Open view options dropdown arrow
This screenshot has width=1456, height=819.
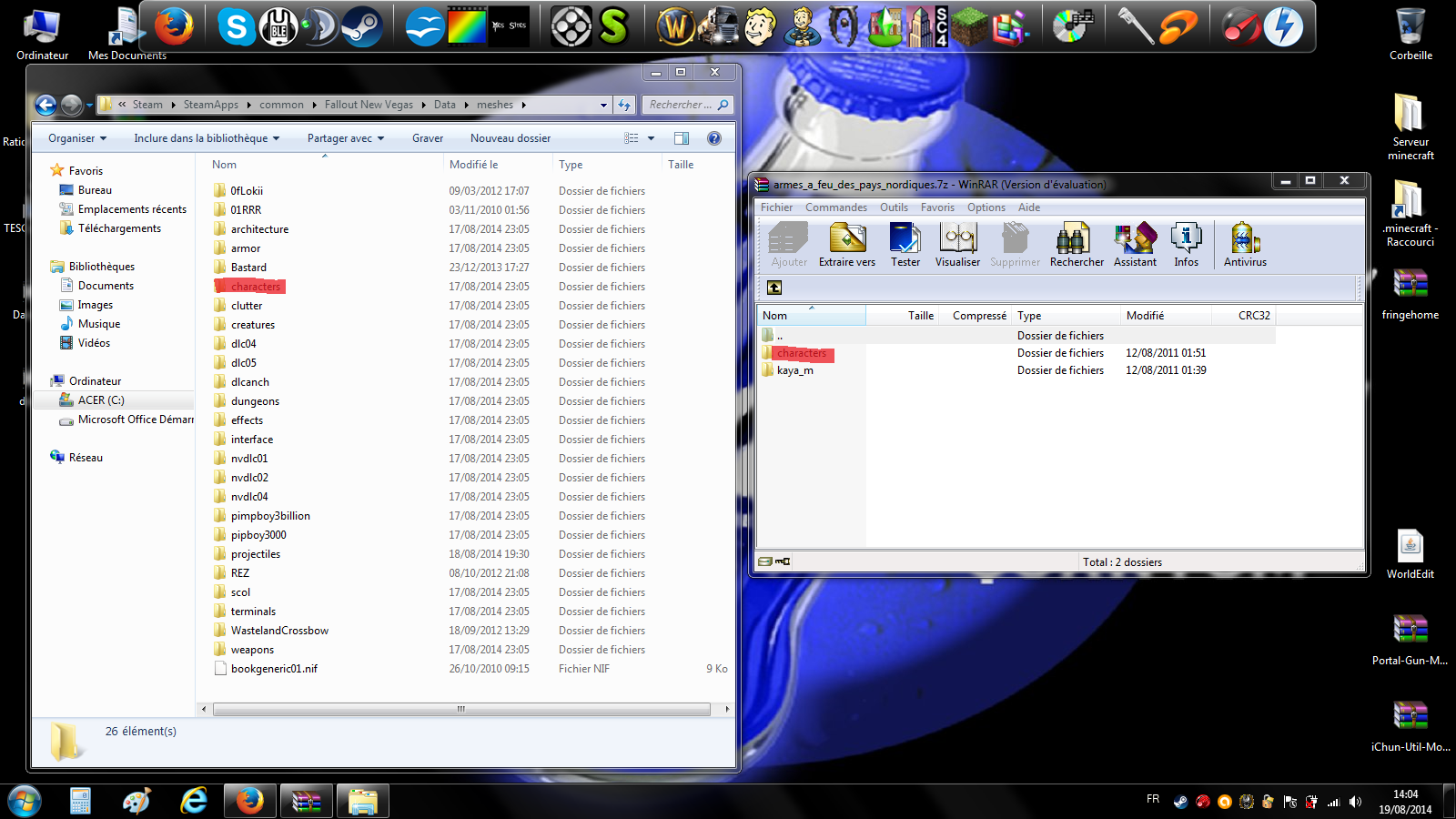click(x=651, y=138)
